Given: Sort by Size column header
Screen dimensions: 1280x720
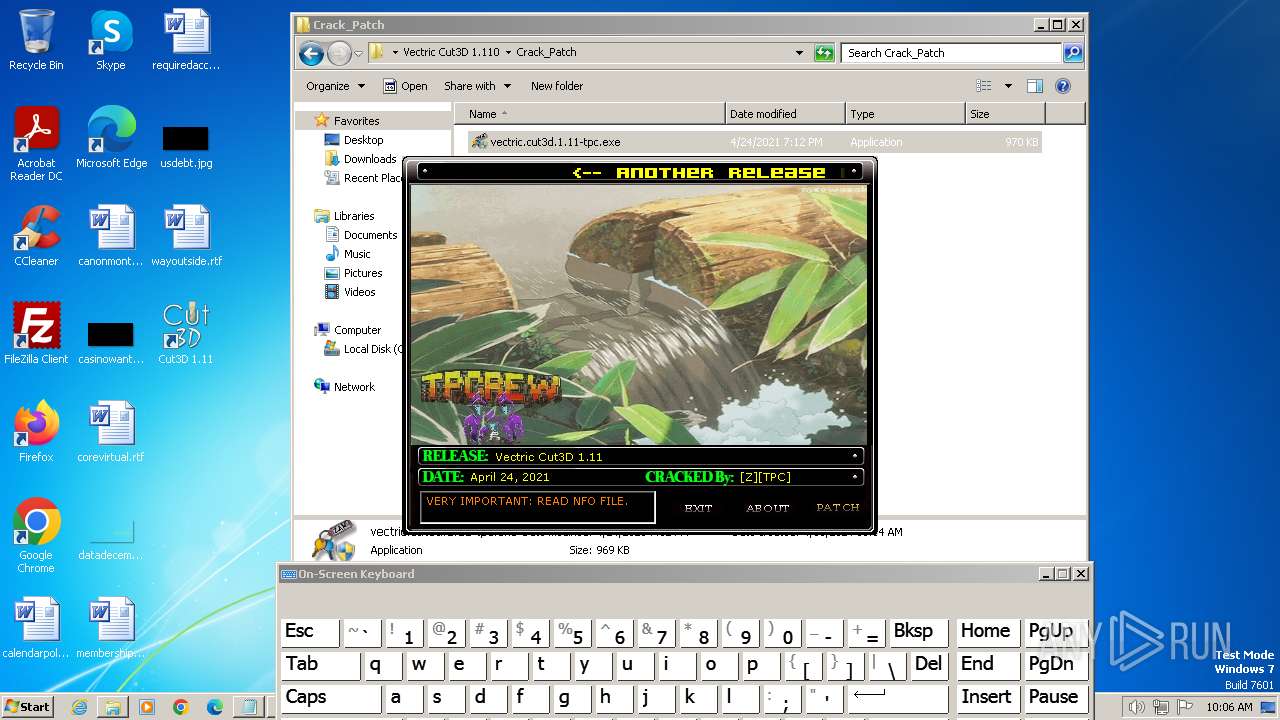Looking at the screenshot, I should pyautogui.click(x=1005, y=114).
